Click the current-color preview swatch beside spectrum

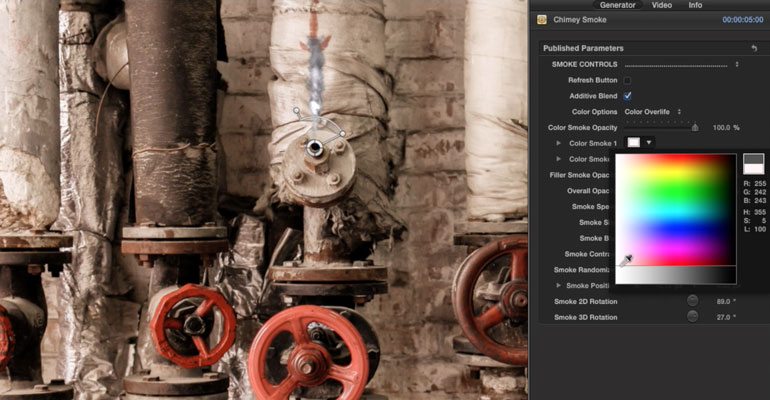753,164
